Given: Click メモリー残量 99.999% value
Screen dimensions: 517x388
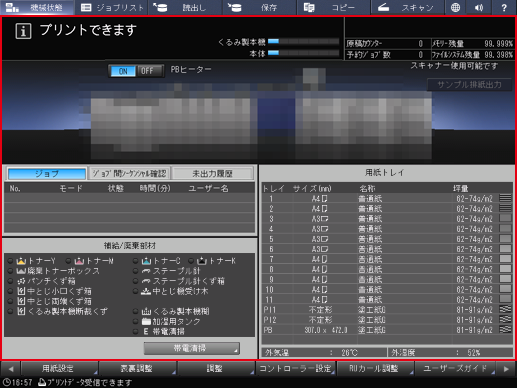Looking at the screenshot, I should coord(498,44).
